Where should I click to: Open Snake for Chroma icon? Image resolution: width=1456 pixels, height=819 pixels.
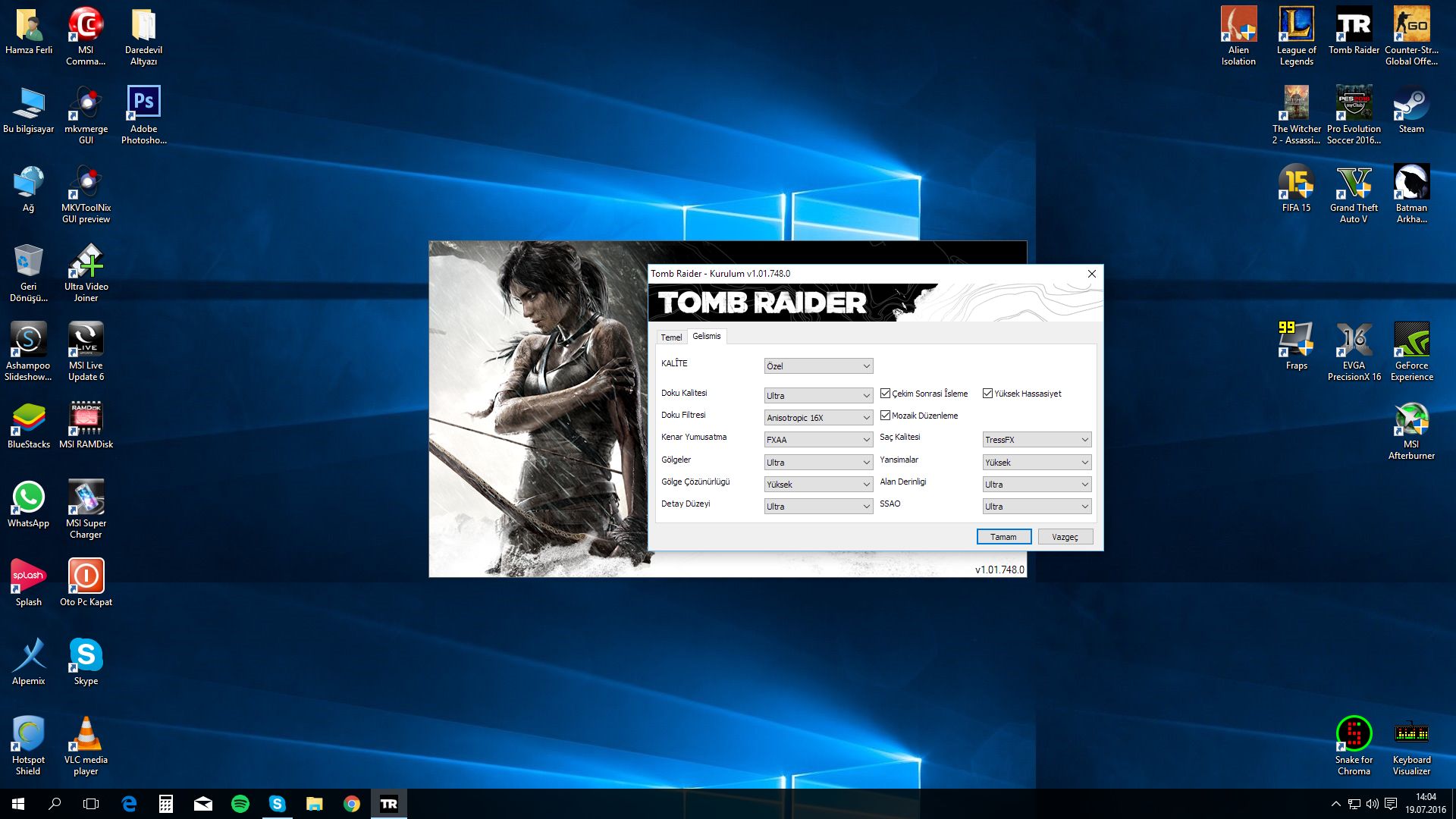click(x=1354, y=745)
